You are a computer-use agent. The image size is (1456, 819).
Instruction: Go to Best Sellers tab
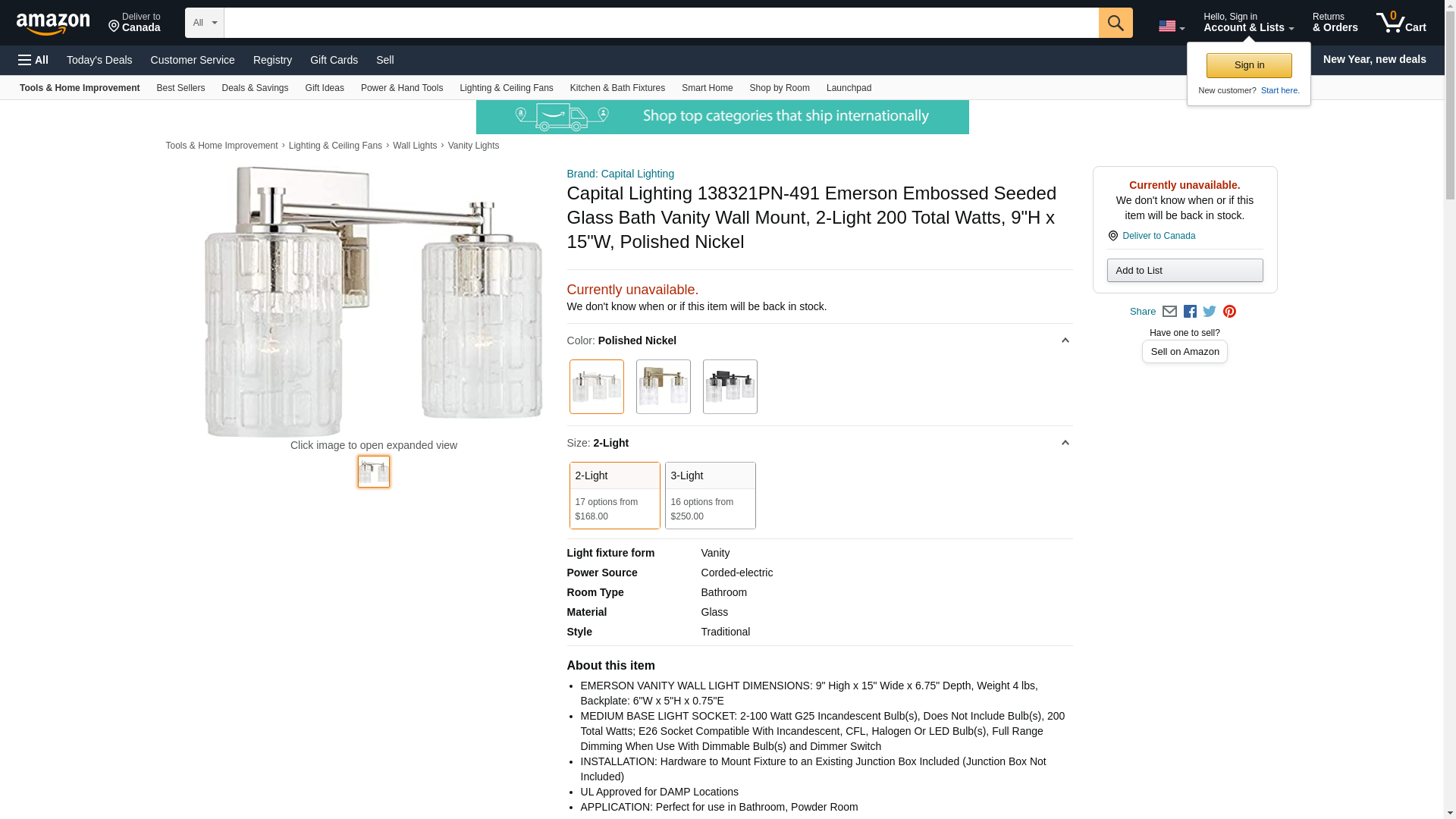coord(180,88)
